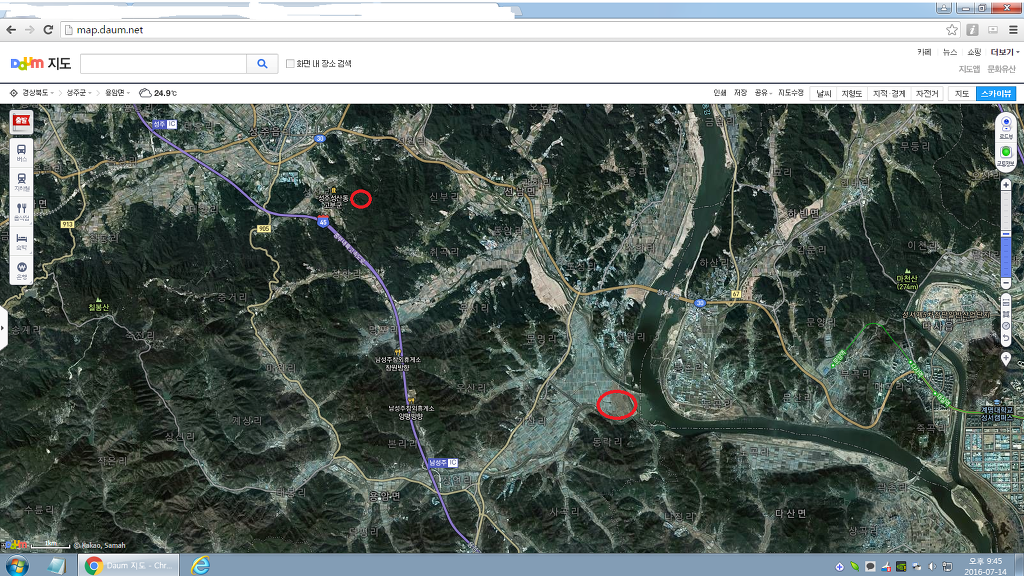Select the 스카이뷰 skyview tab
Screen dimensions: 1024x576
click(996, 93)
